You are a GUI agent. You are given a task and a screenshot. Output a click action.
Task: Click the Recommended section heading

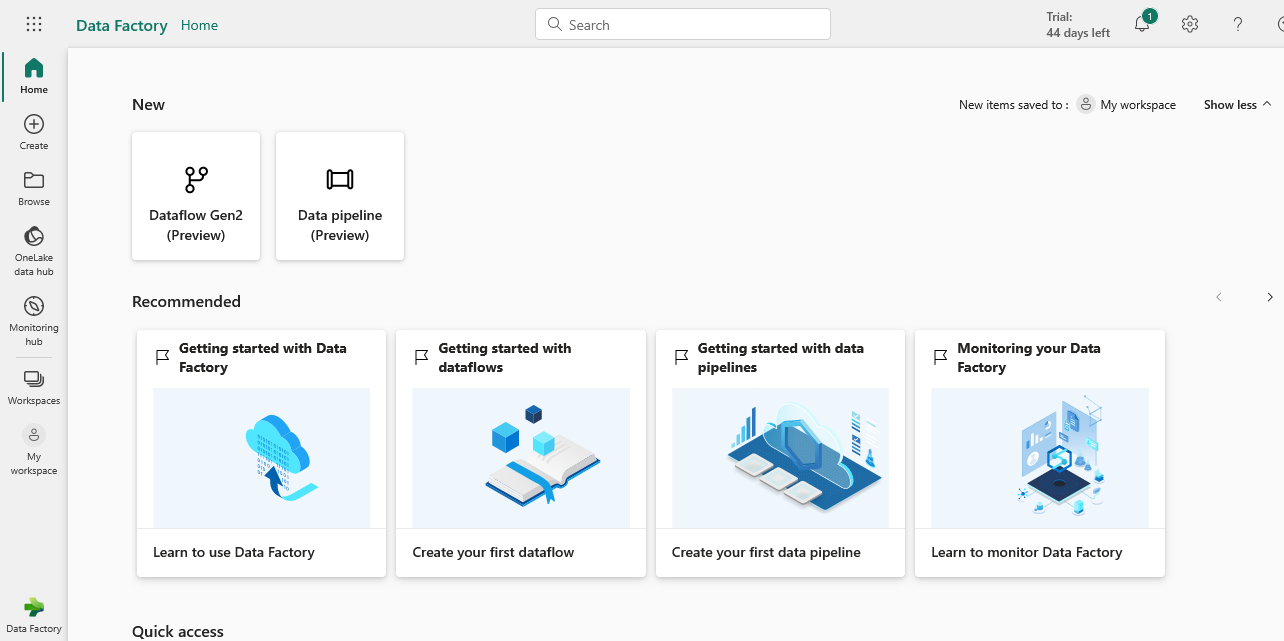pos(186,302)
